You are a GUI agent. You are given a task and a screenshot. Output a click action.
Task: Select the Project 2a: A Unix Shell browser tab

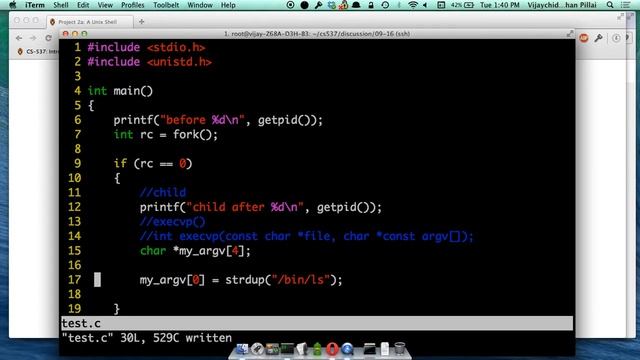click(x=89, y=22)
